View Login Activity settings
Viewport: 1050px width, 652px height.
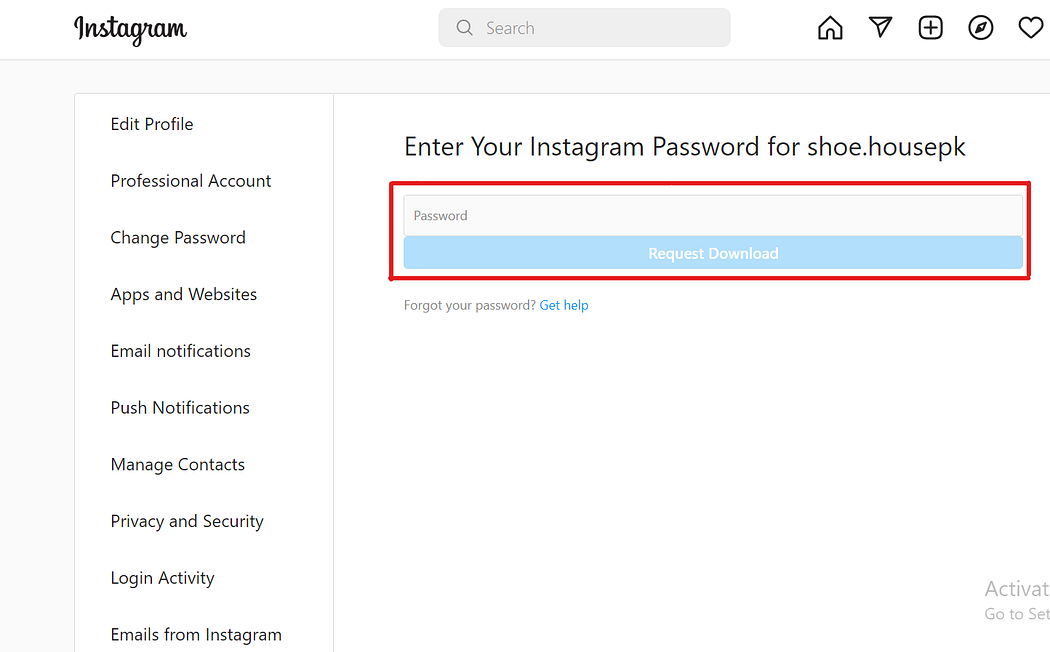pyautogui.click(x=162, y=578)
